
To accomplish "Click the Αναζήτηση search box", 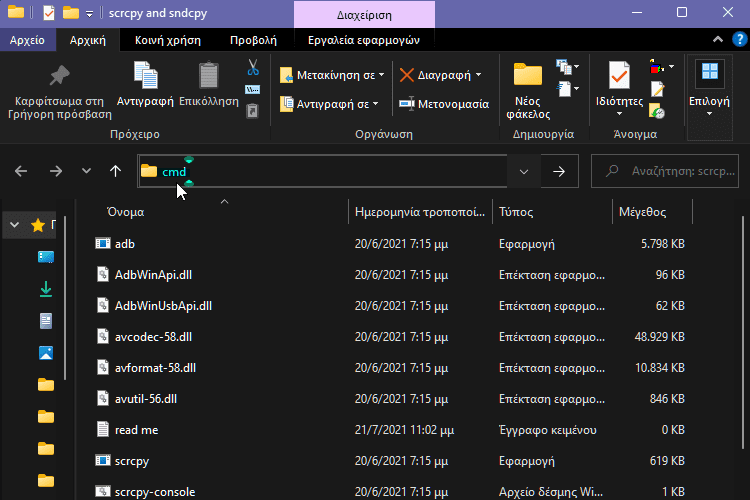I will 665,171.
